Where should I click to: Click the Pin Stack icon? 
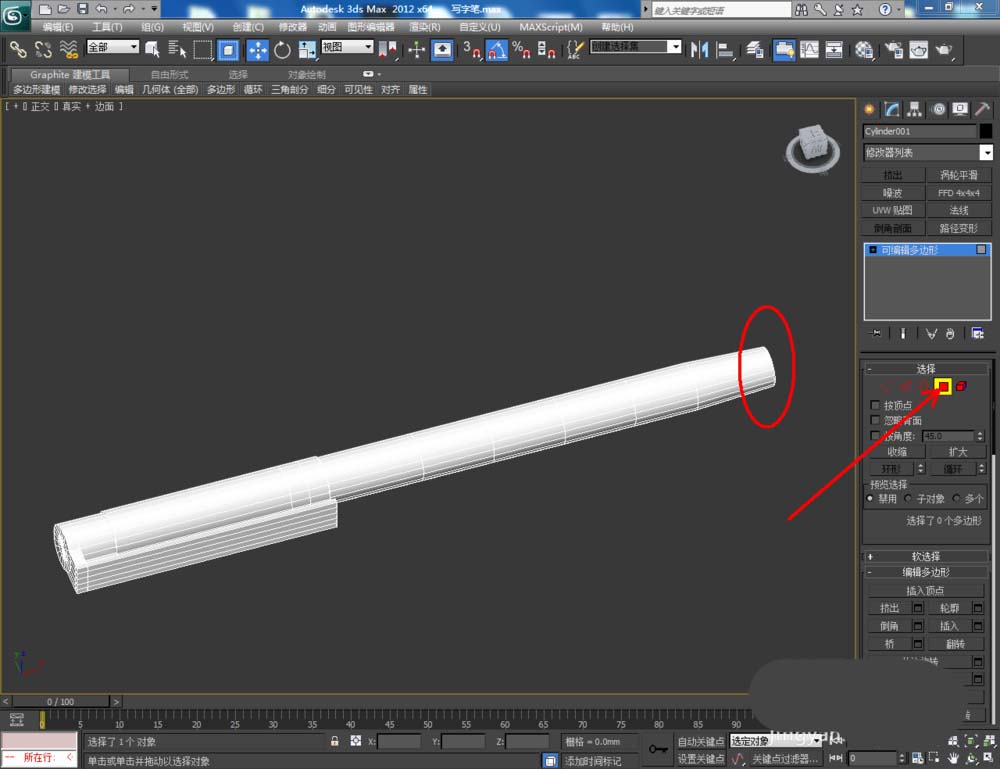tap(876, 333)
